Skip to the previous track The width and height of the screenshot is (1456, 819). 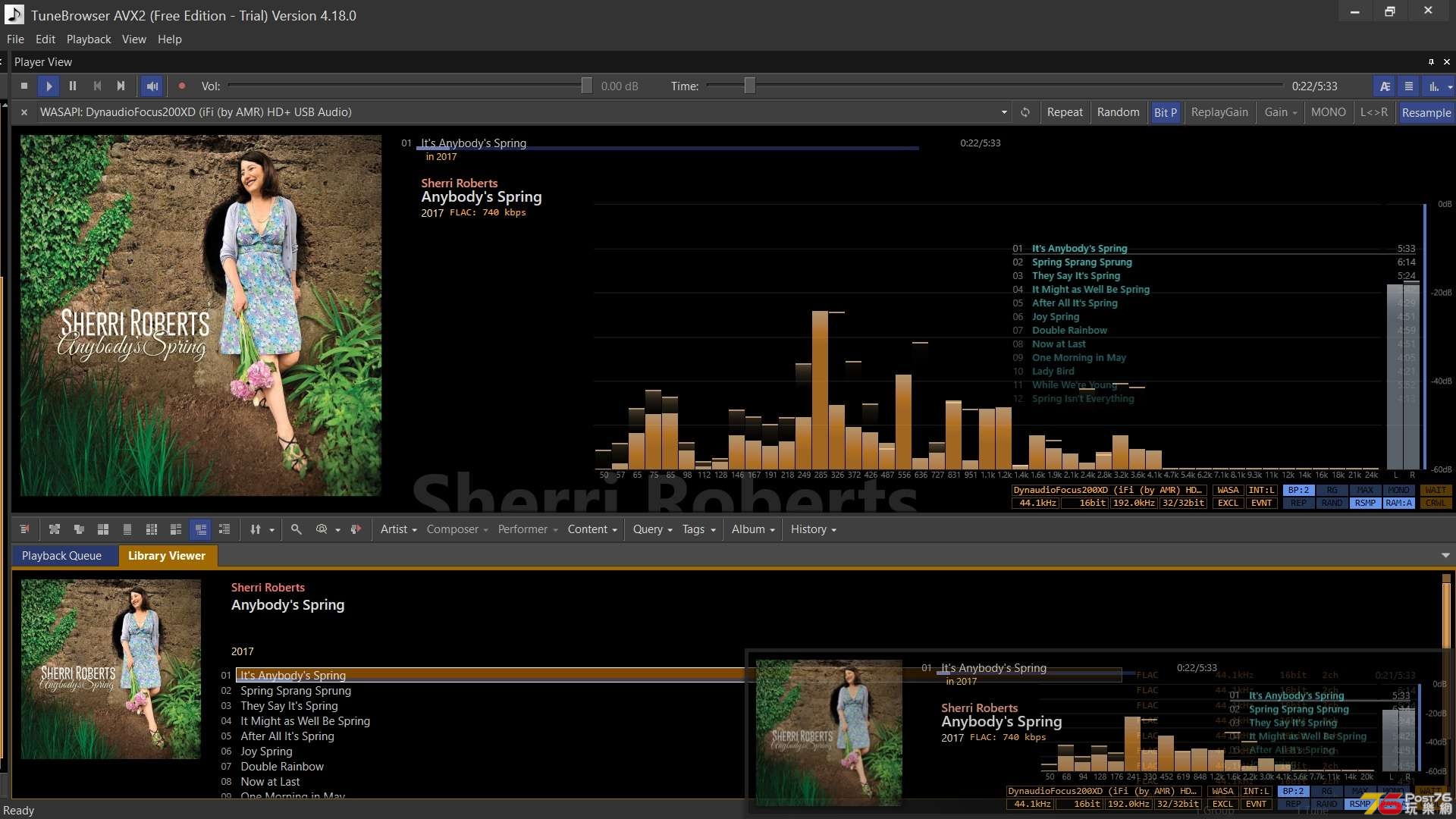pyautogui.click(x=97, y=86)
